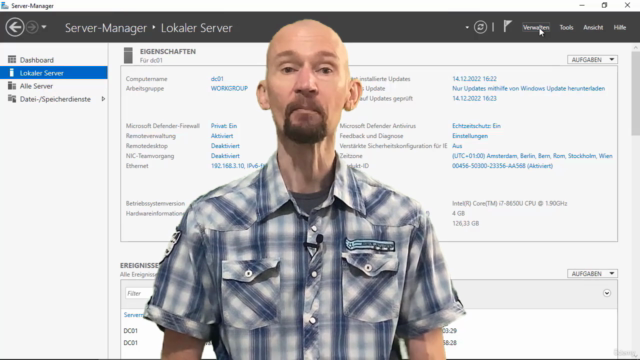Viewport: 640px width, 360px height.
Task: Open the notifications flag
Action: 507,27
